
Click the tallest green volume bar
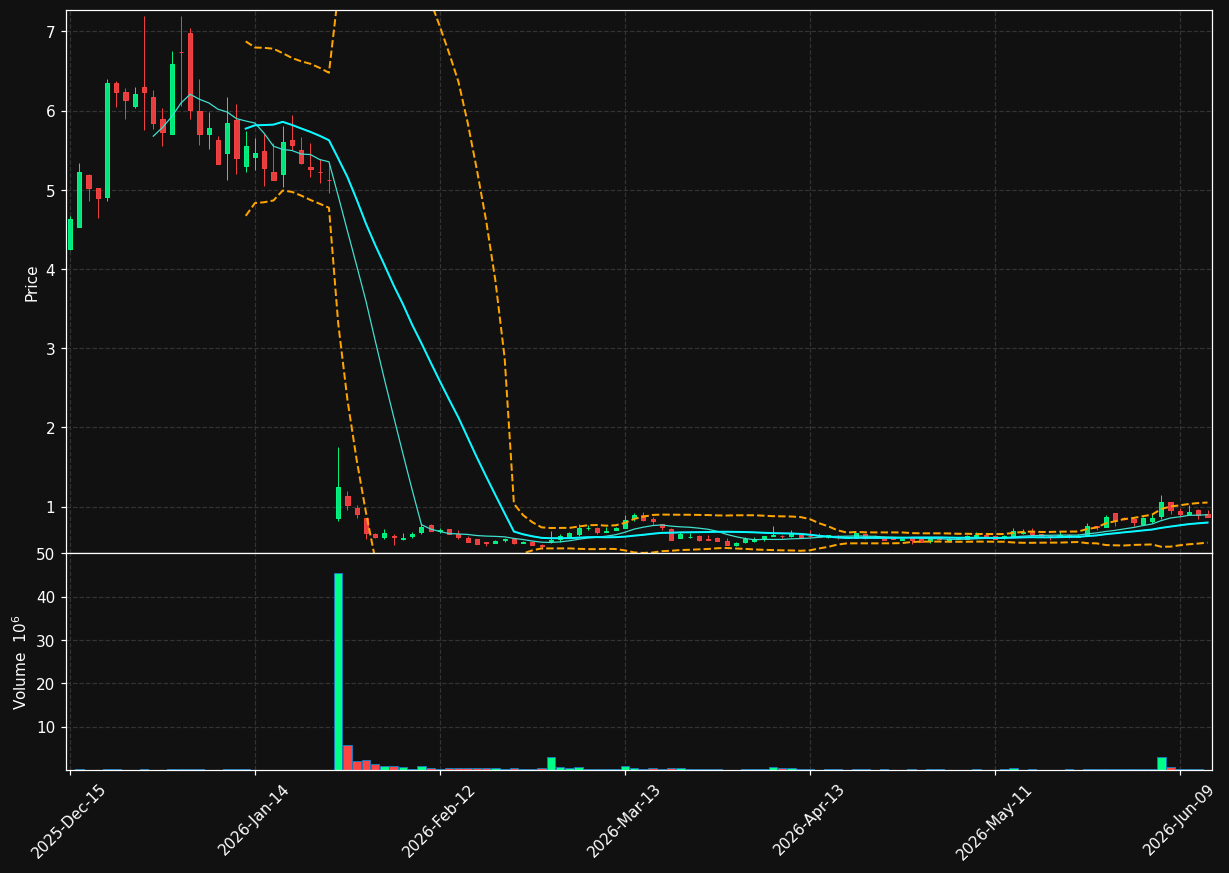click(338, 671)
